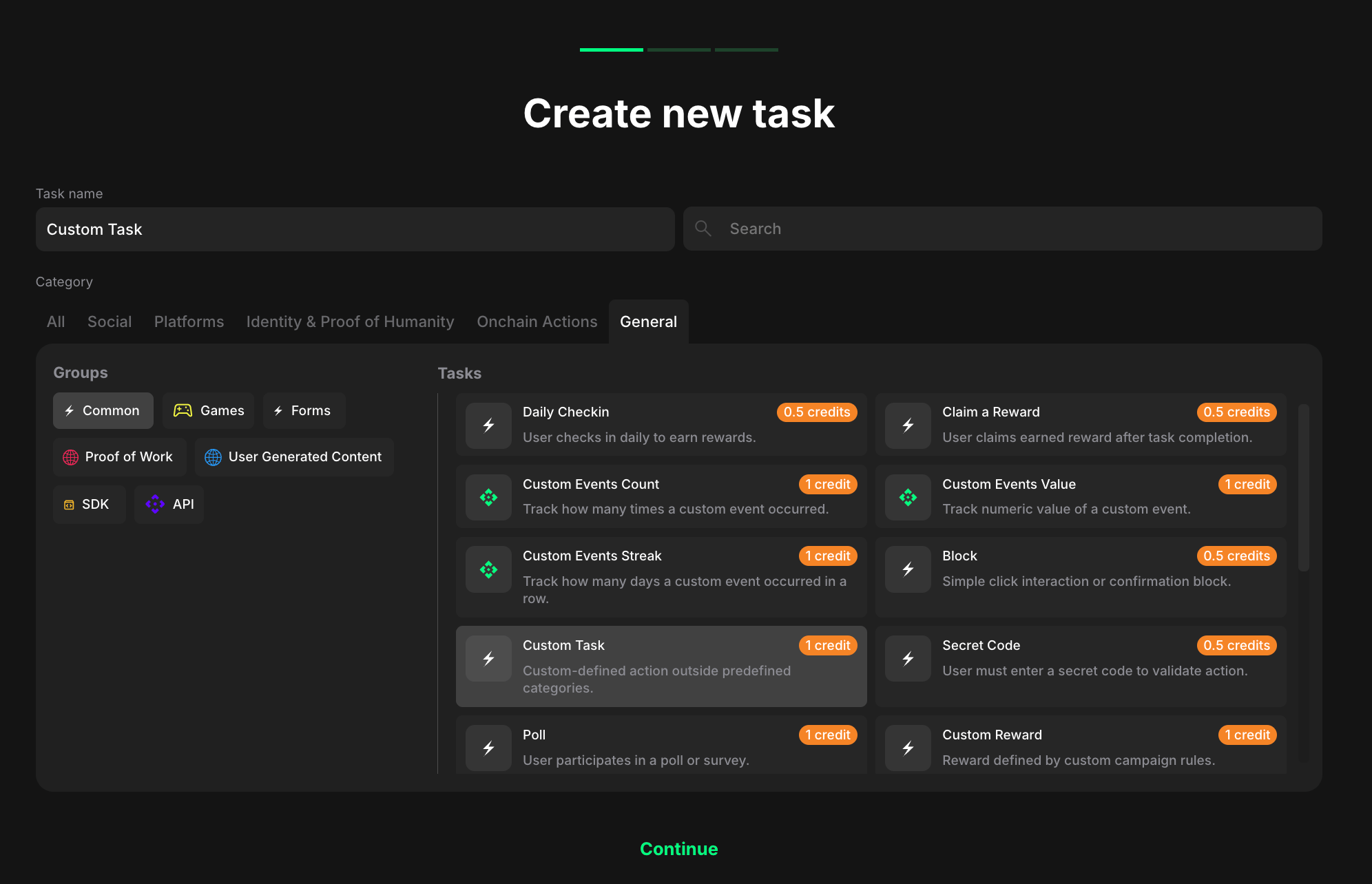This screenshot has width=1372, height=884.
Task: Click the Proof of Work globe icon
Action: point(70,457)
